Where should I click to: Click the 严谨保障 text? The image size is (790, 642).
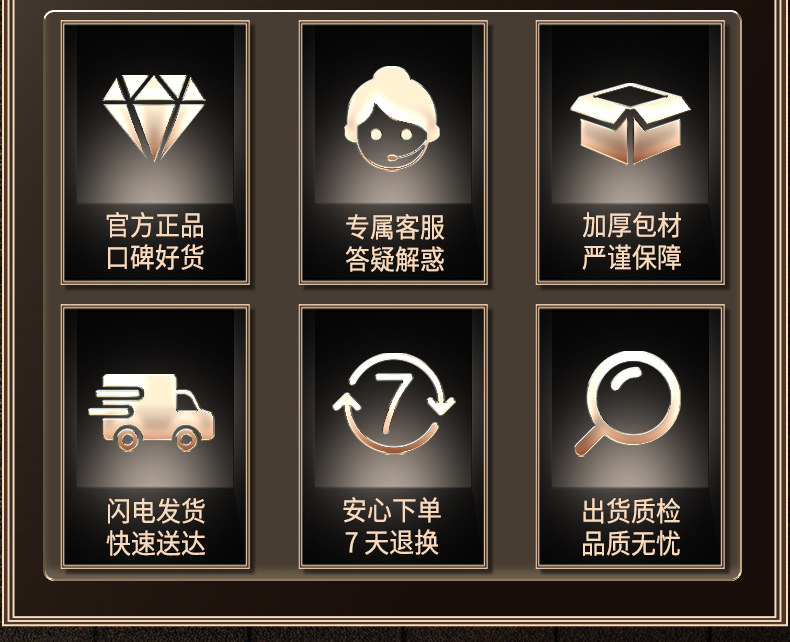coord(632,258)
